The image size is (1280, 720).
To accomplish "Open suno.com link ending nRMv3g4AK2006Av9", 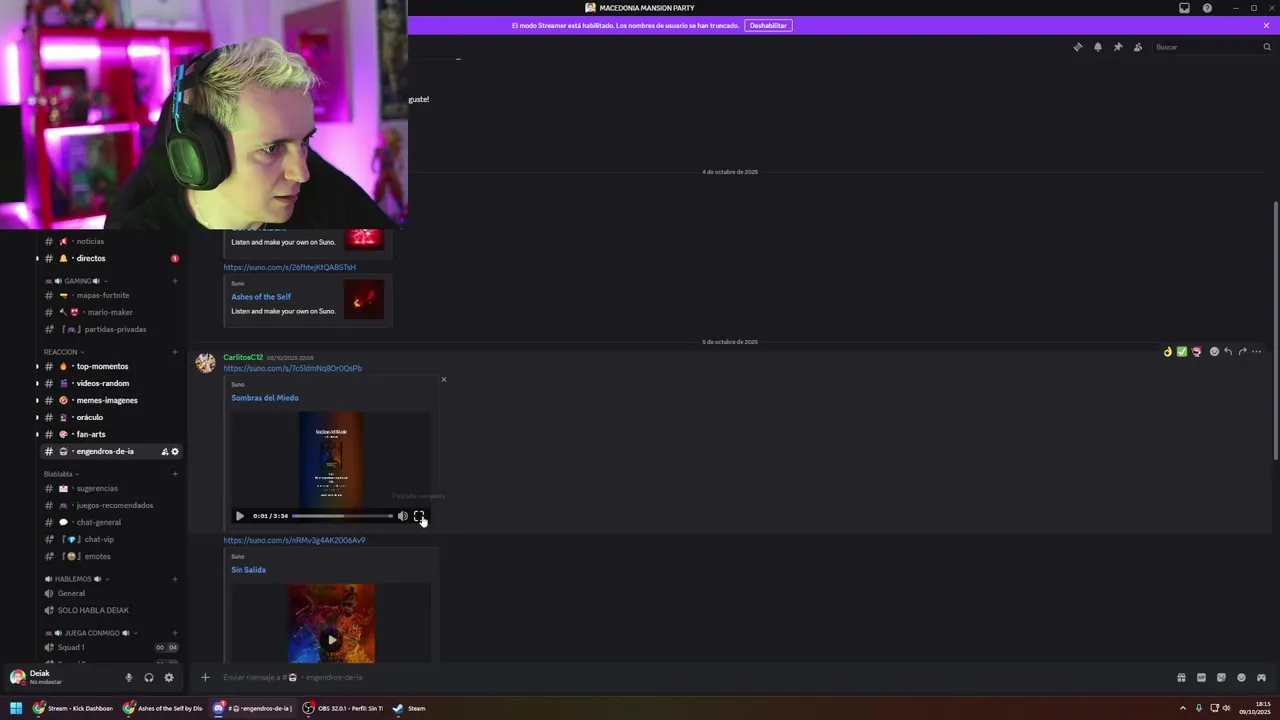I will point(294,540).
